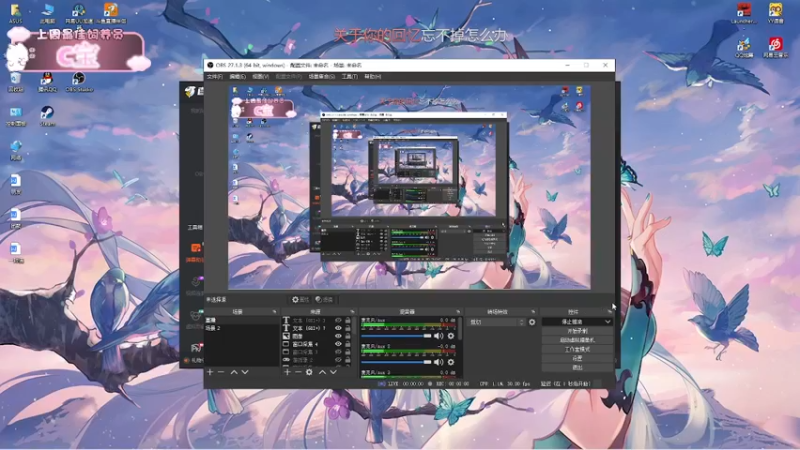
Task: Click the 设置 settings button
Action: click(577, 359)
